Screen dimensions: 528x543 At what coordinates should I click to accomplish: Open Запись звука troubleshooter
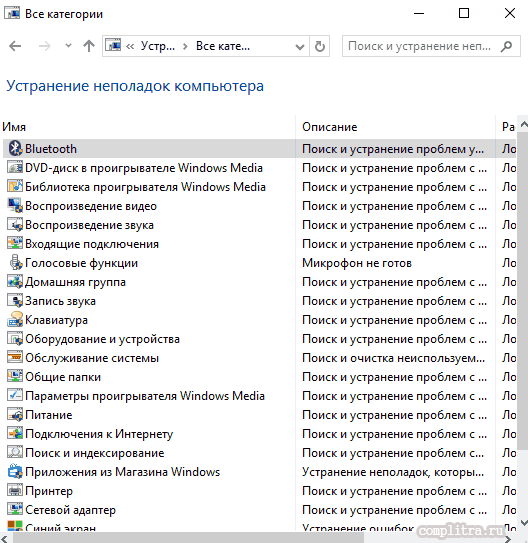(x=60, y=301)
